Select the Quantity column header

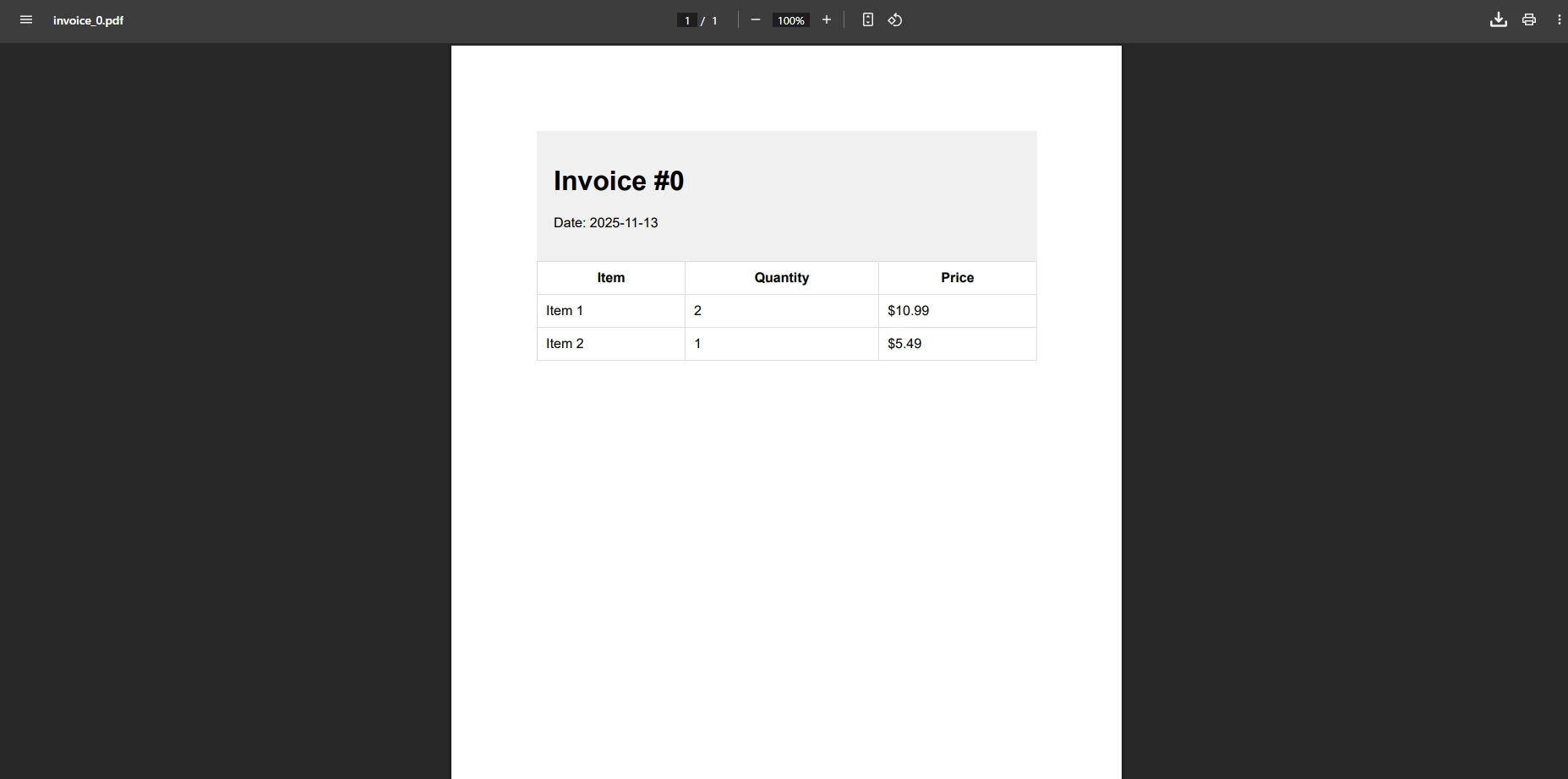tap(781, 277)
